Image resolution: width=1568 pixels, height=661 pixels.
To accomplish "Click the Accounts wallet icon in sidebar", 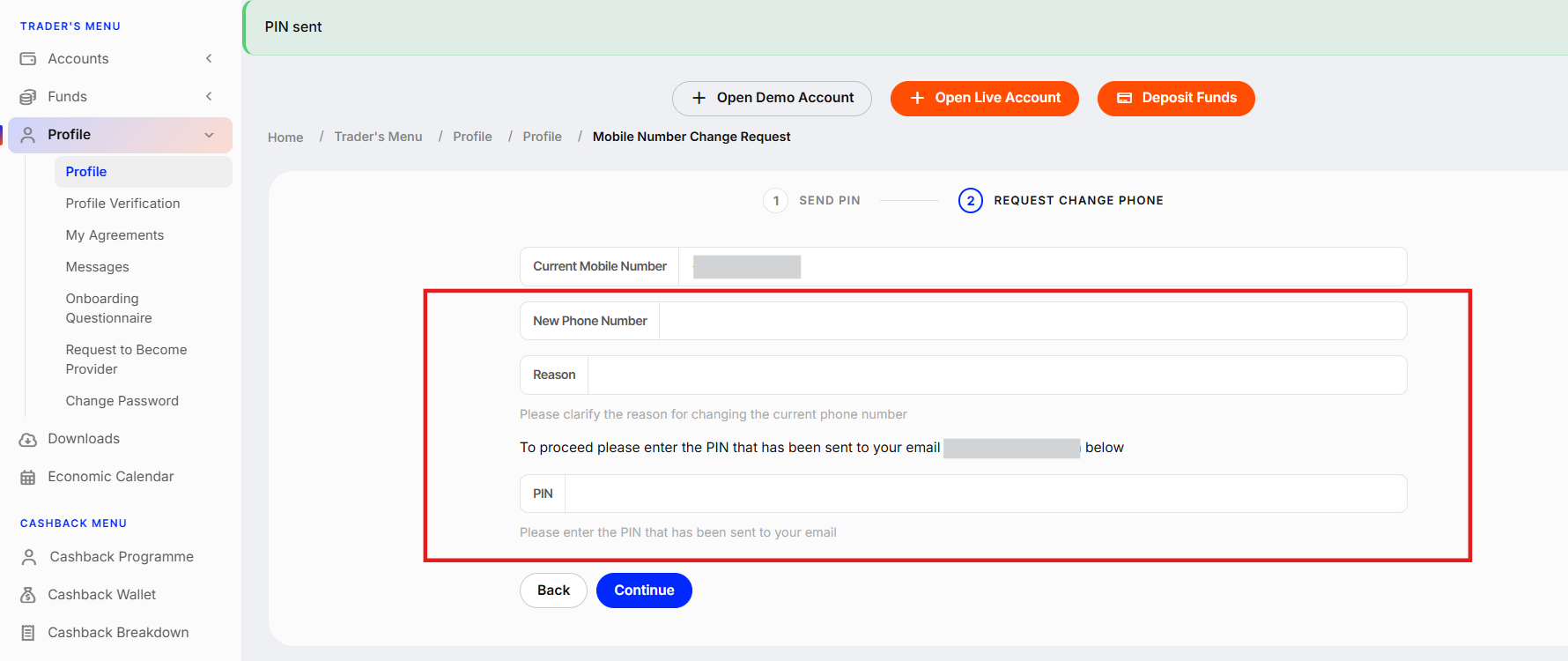I will click(x=28, y=59).
